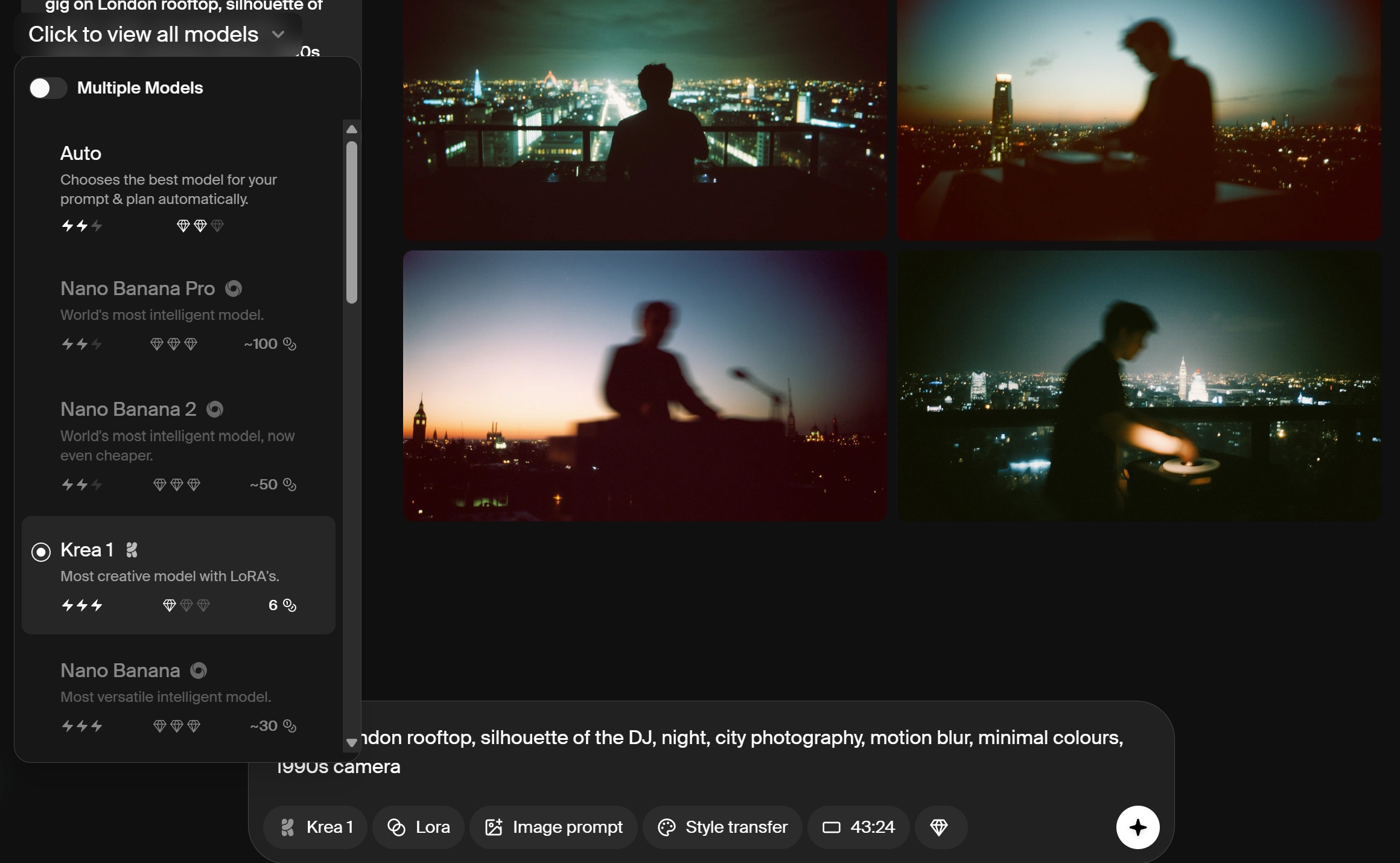Click the Krea 1 logo icon in model list

pos(132,550)
